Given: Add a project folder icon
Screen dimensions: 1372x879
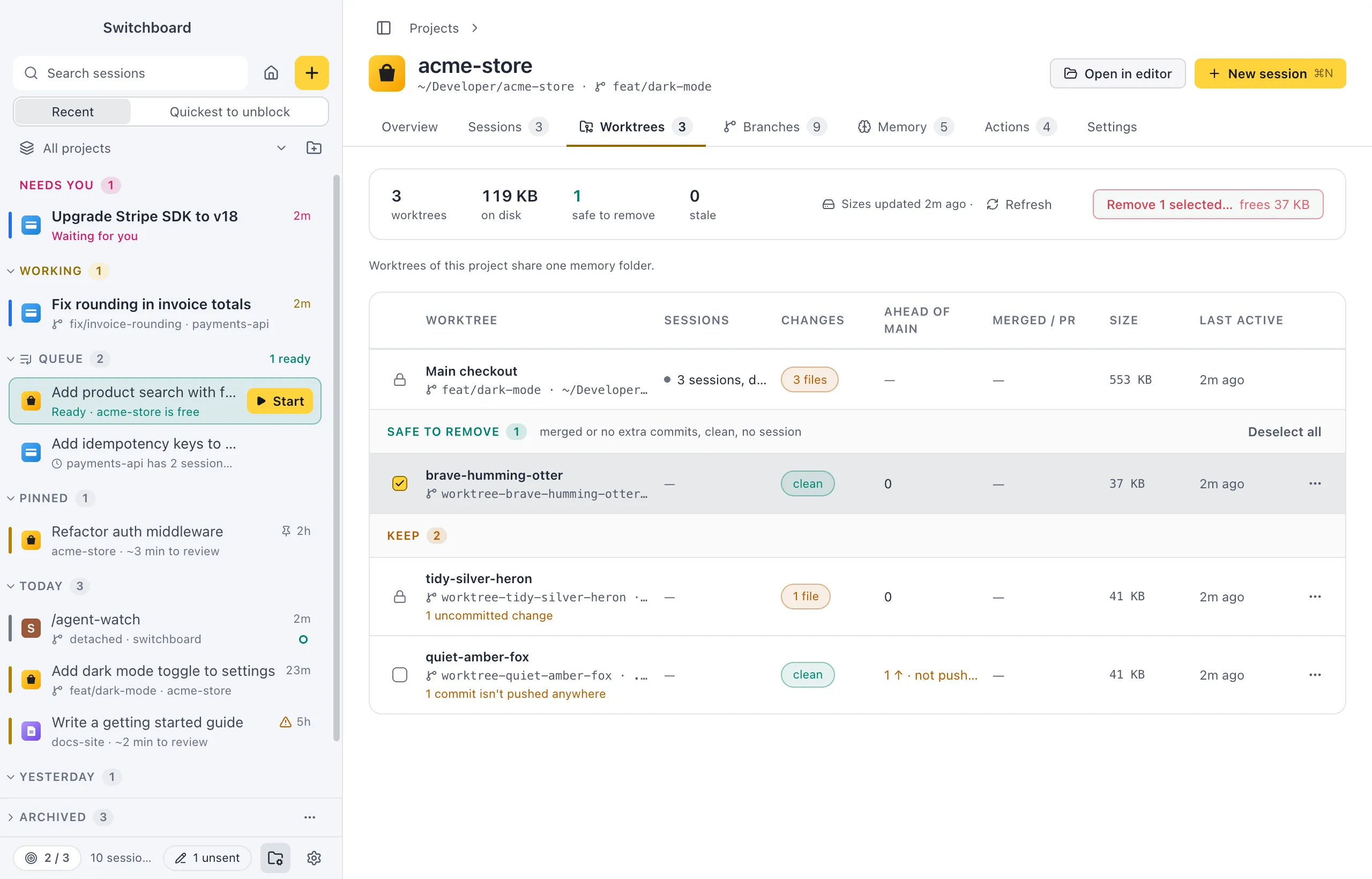Looking at the screenshot, I should pos(314,148).
